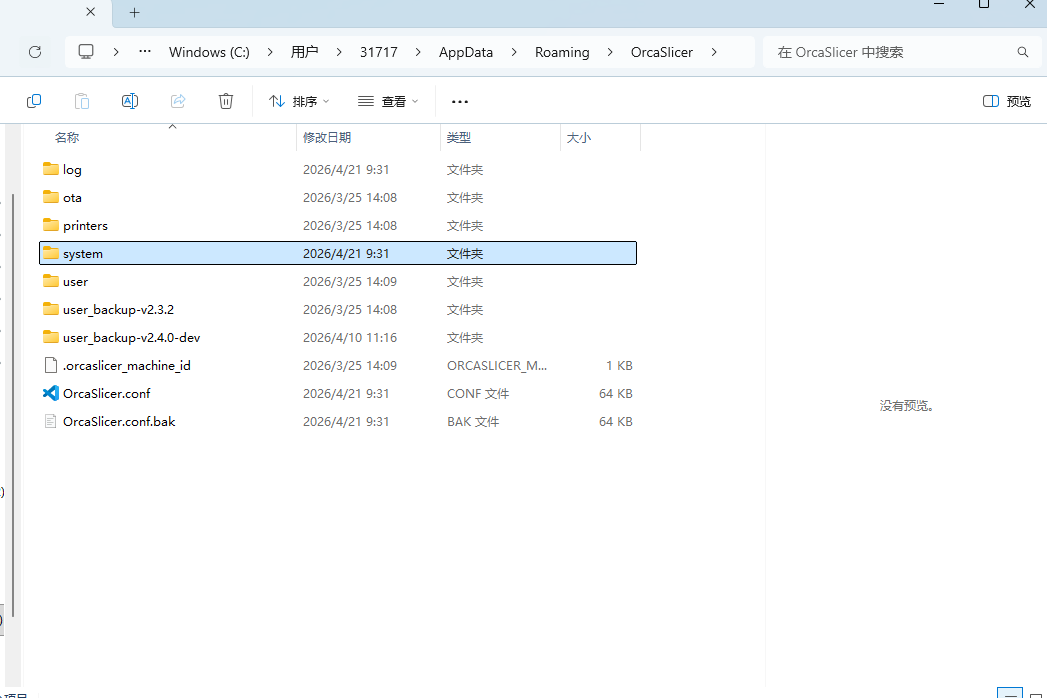This screenshot has height=698, width=1047.
Task: Click the search magnifier icon
Action: pos(1022,52)
